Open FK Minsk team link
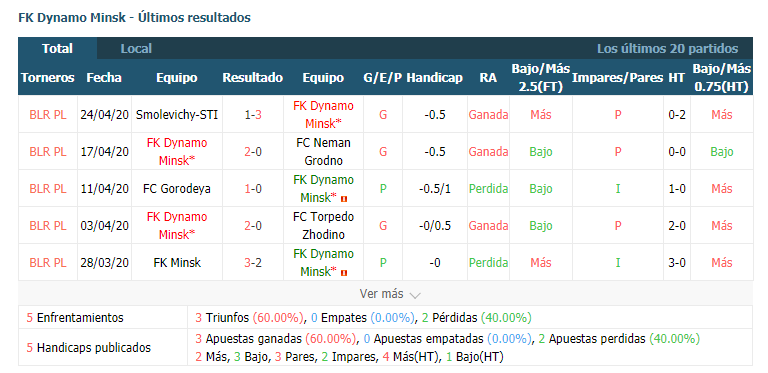The width and height of the screenshot is (768, 373). pyautogui.click(x=177, y=263)
